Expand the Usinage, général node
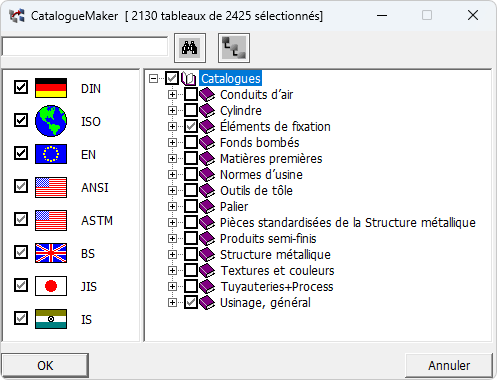The width and height of the screenshot is (497, 380). (x=172, y=303)
